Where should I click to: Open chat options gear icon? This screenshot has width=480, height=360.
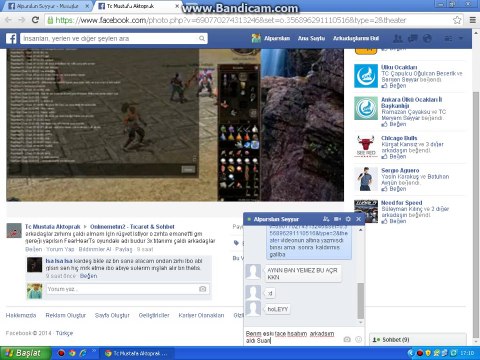pos(348,219)
